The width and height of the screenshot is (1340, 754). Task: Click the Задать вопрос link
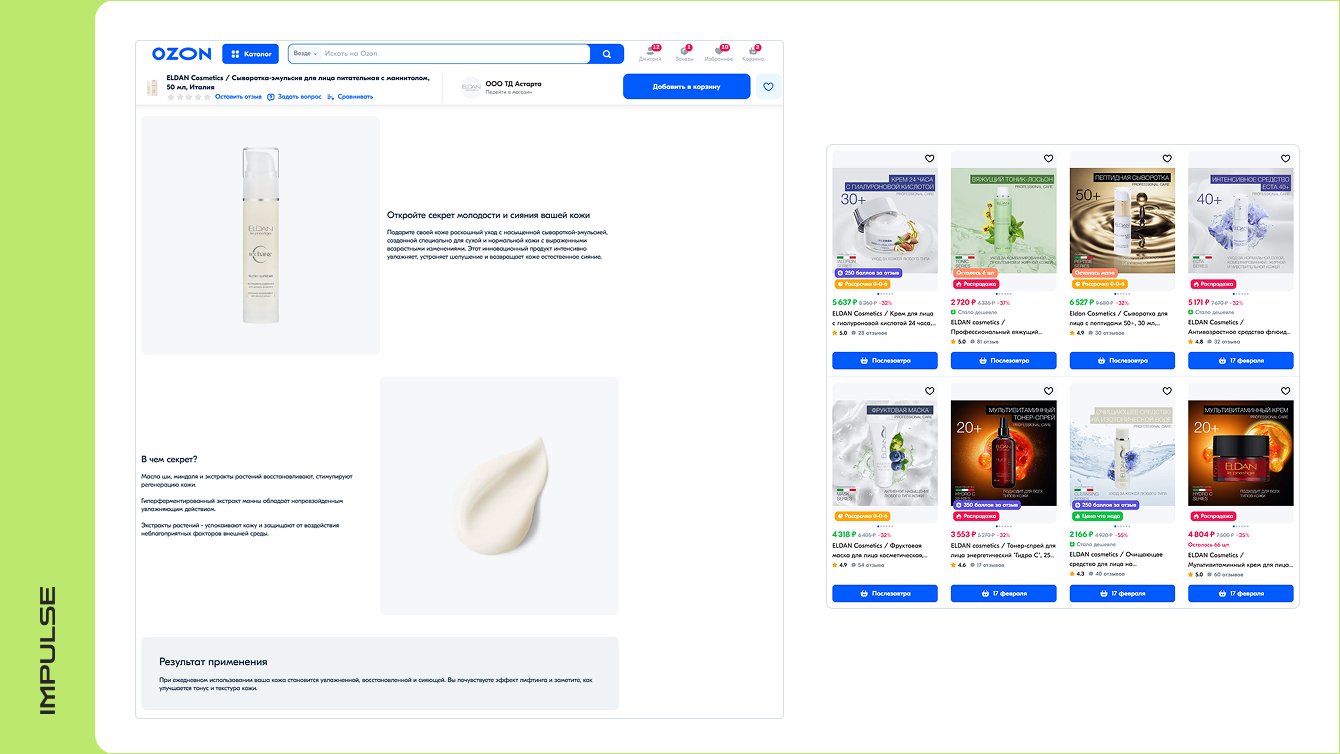point(294,97)
